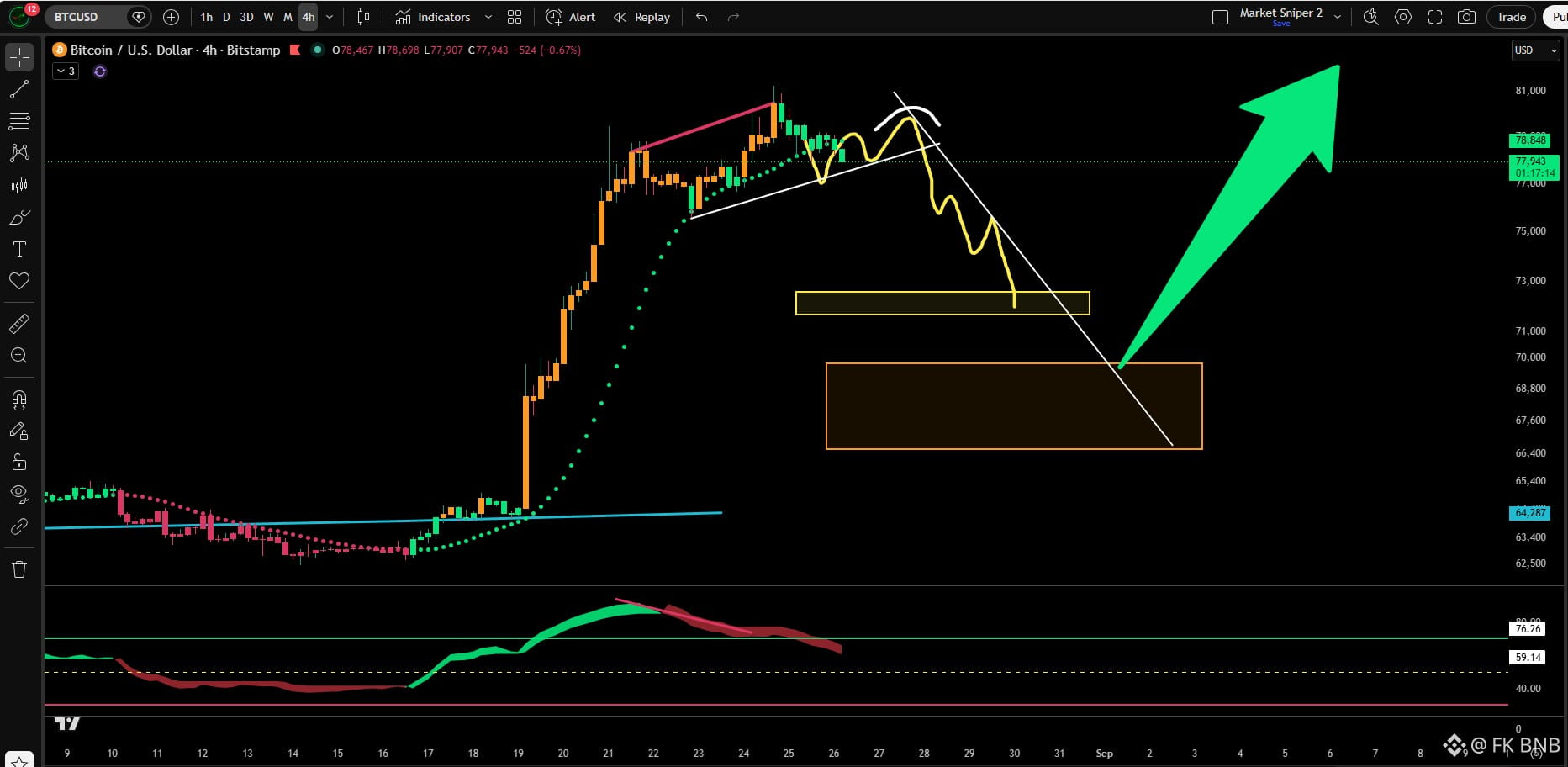Open the heart icons tool
This screenshot has width=1568, height=767.
coord(19,281)
